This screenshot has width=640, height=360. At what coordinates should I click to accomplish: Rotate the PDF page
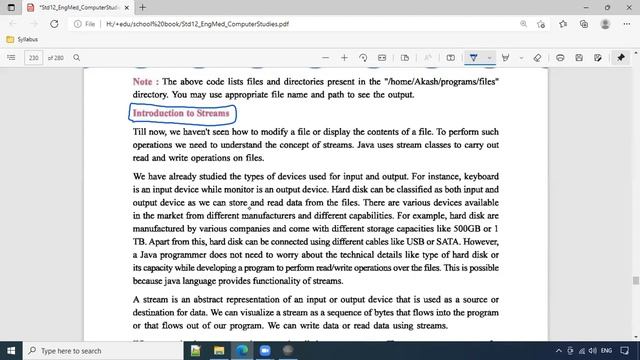pyautogui.click(x=363, y=58)
